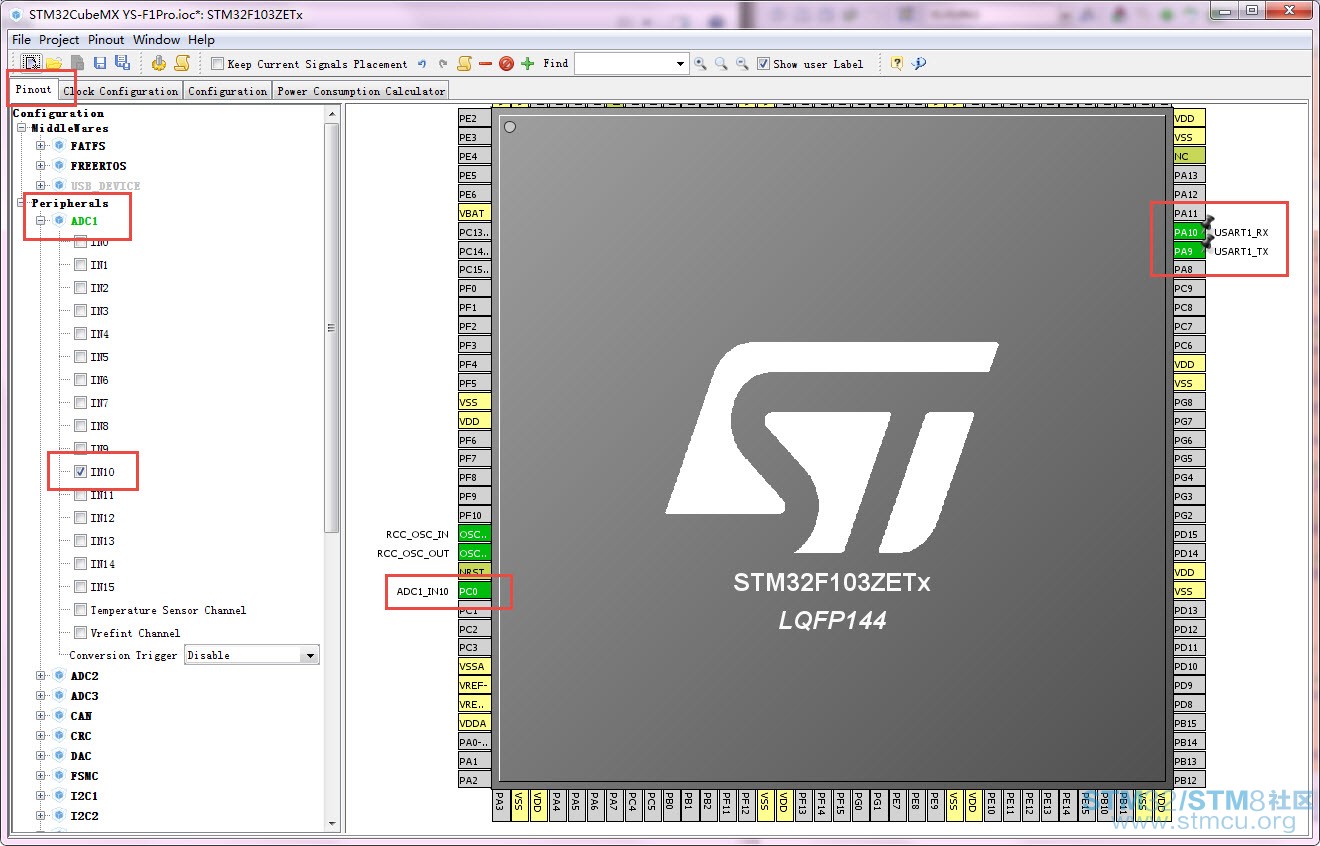Click the Save Project As icon
Image resolution: width=1320 pixels, height=846 pixels.
[122, 63]
